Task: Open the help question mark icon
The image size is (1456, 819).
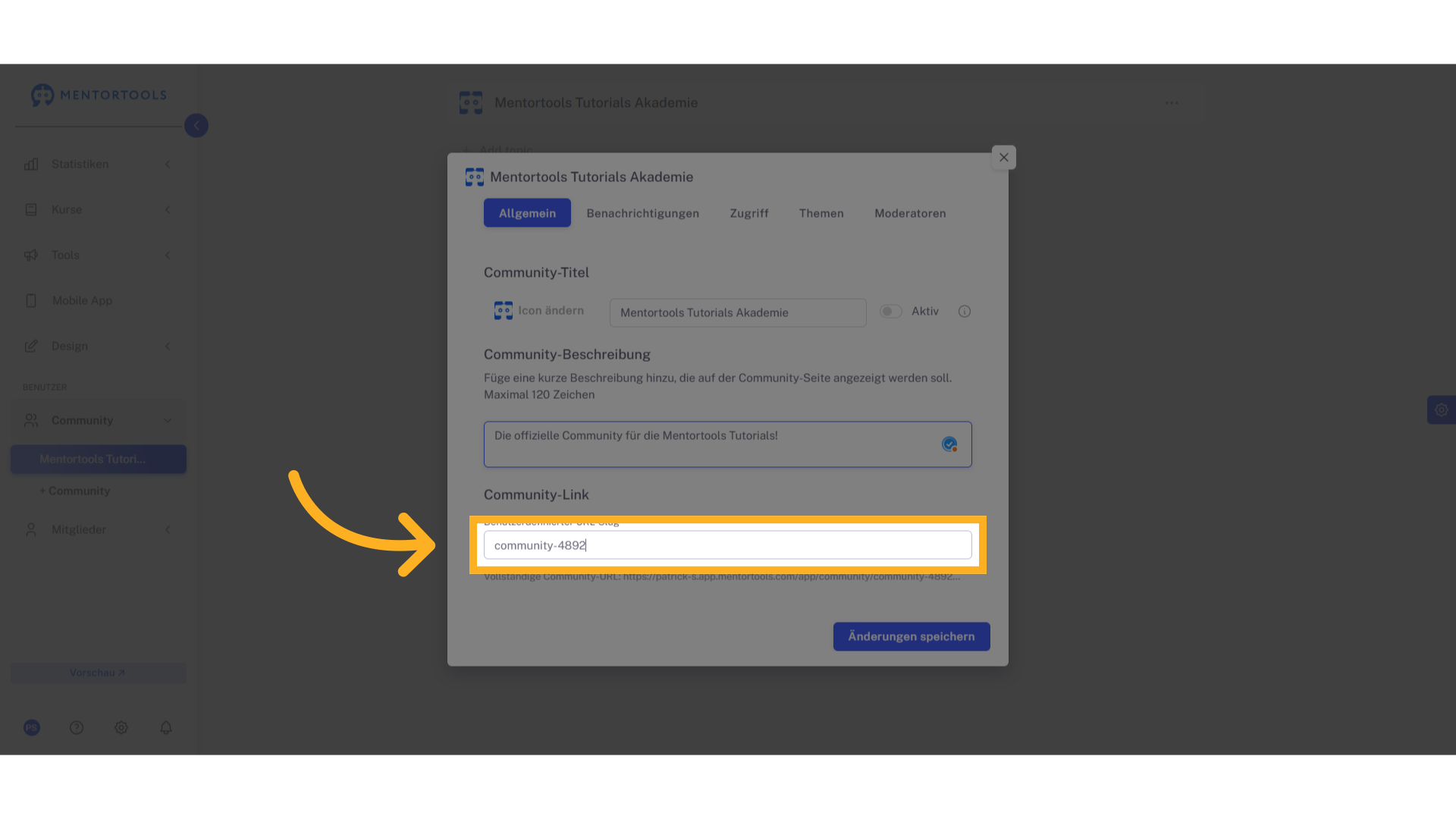Action: (x=77, y=728)
